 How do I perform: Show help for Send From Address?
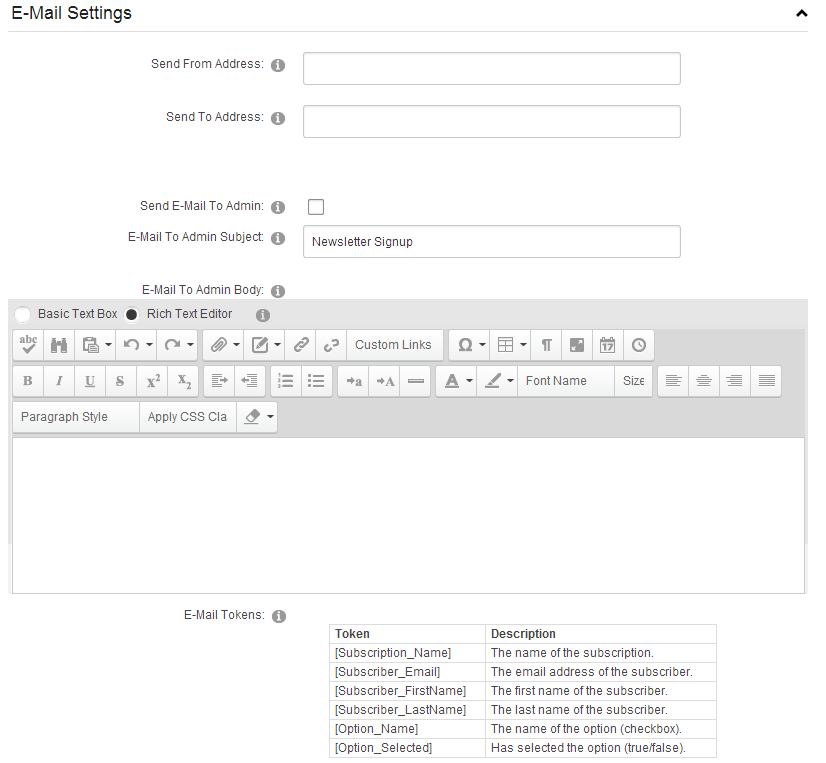278,65
